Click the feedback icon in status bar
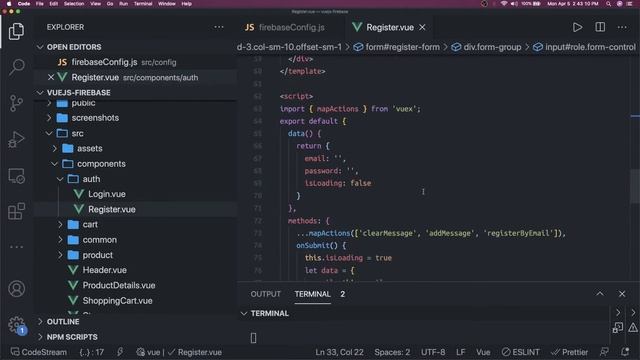 tap(604, 351)
